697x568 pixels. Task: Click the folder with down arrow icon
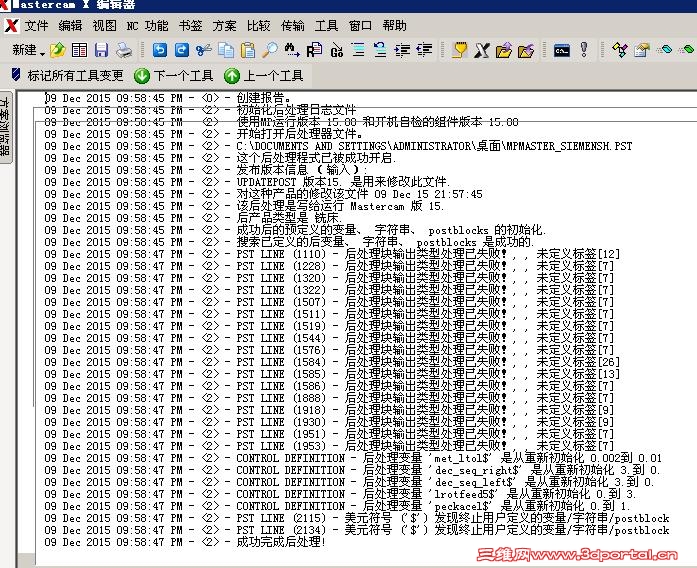pyautogui.click(x=526, y=50)
